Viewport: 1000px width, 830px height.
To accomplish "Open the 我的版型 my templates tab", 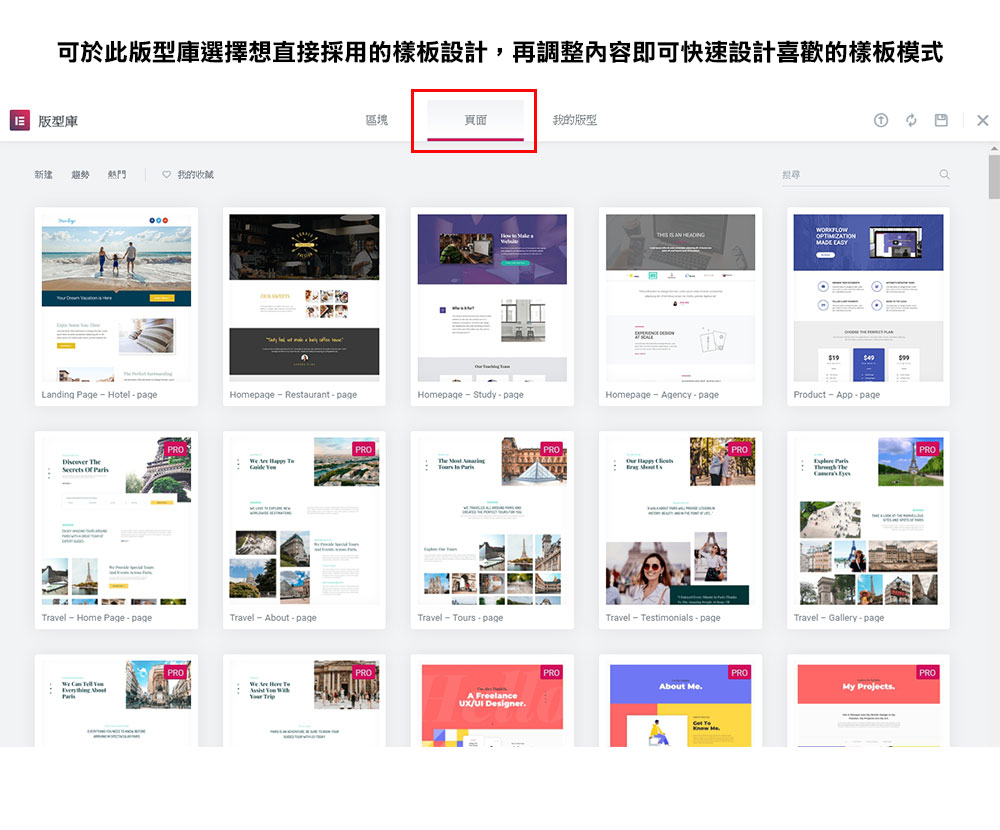I will pyautogui.click(x=575, y=119).
